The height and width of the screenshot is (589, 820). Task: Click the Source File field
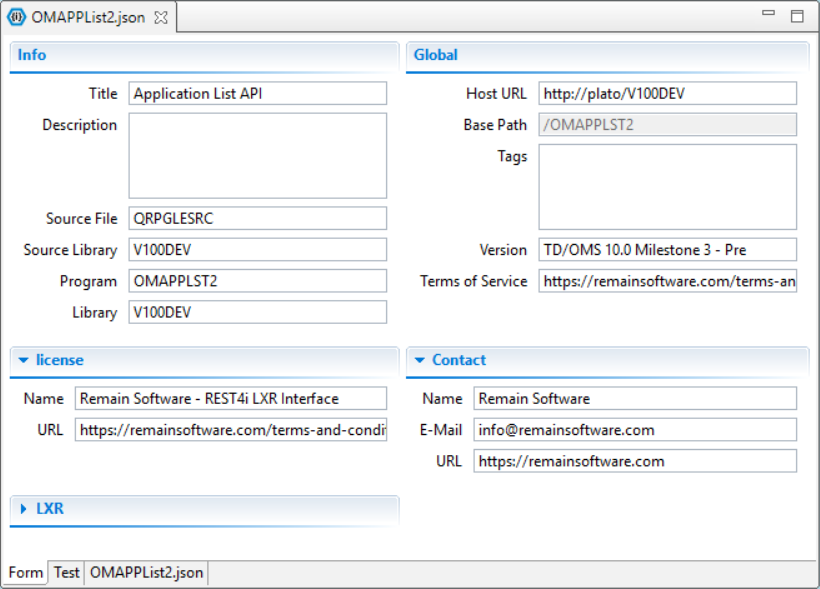coord(257,219)
